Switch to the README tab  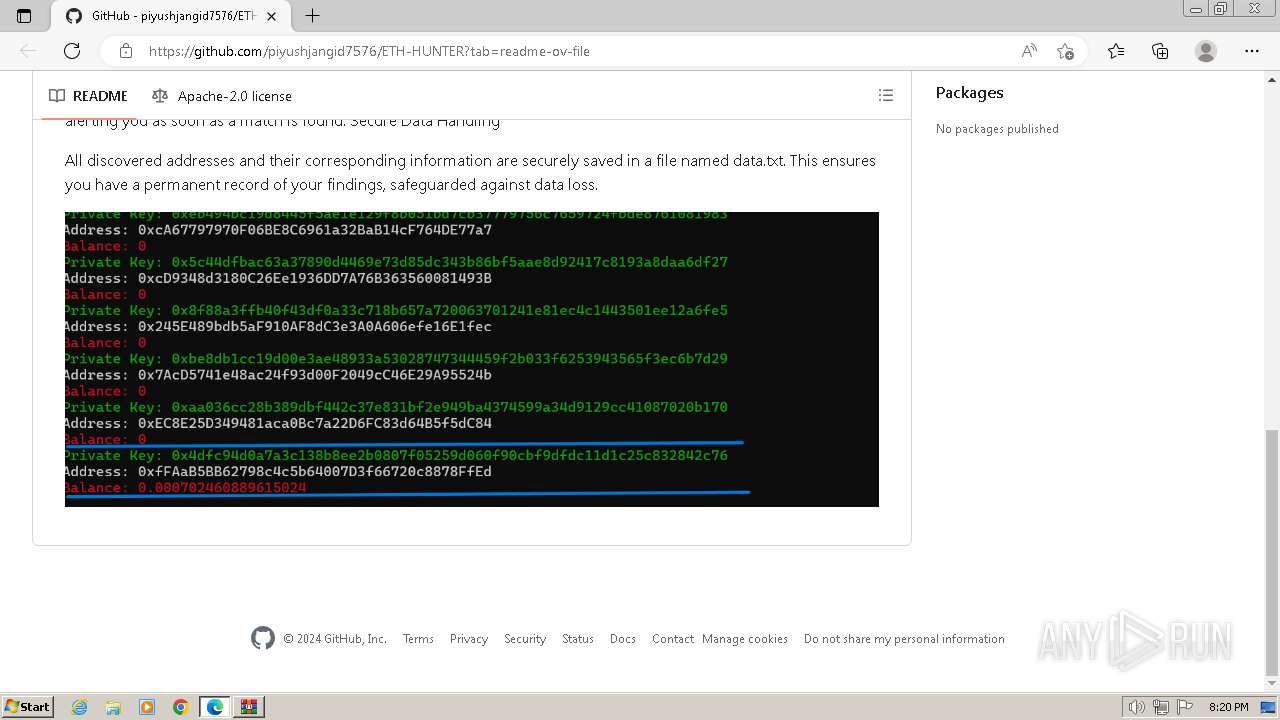(x=88, y=96)
